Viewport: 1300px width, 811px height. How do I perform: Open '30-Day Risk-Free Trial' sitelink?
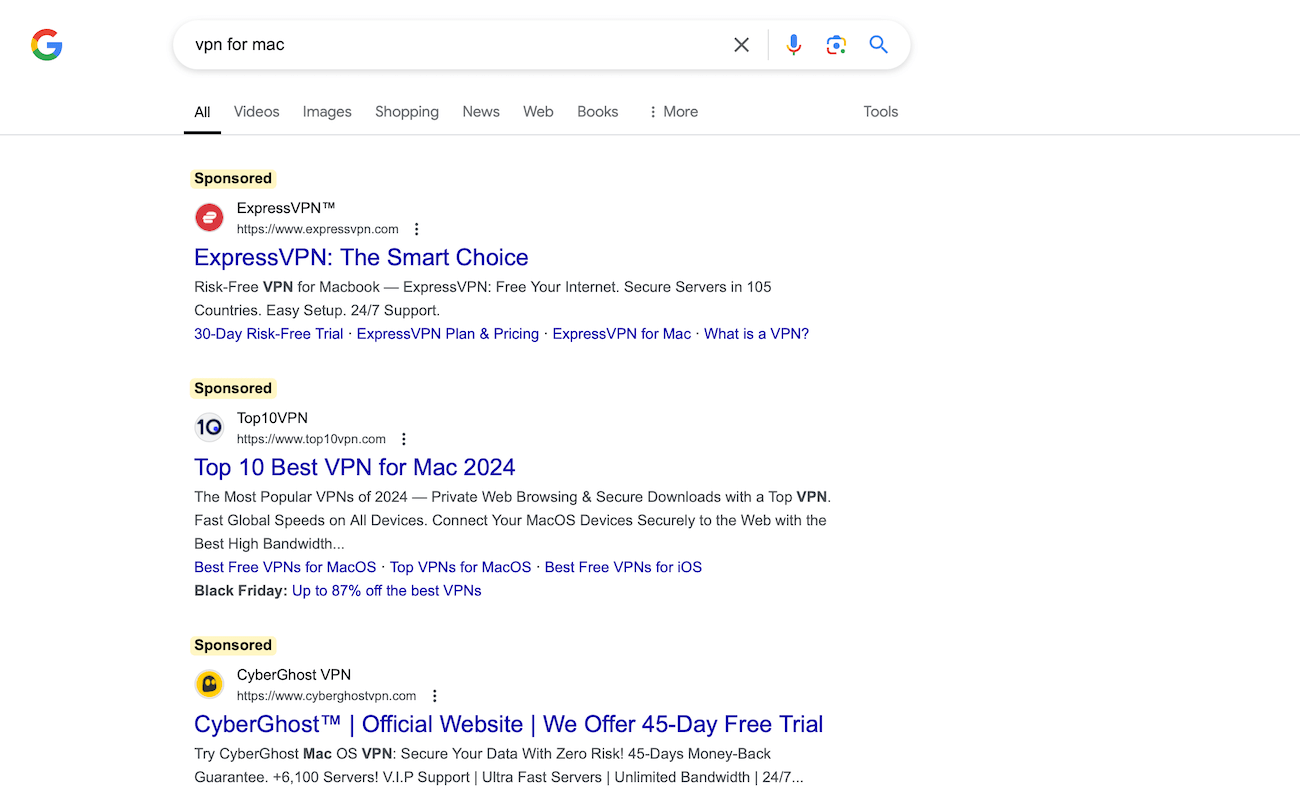click(x=269, y=334)
